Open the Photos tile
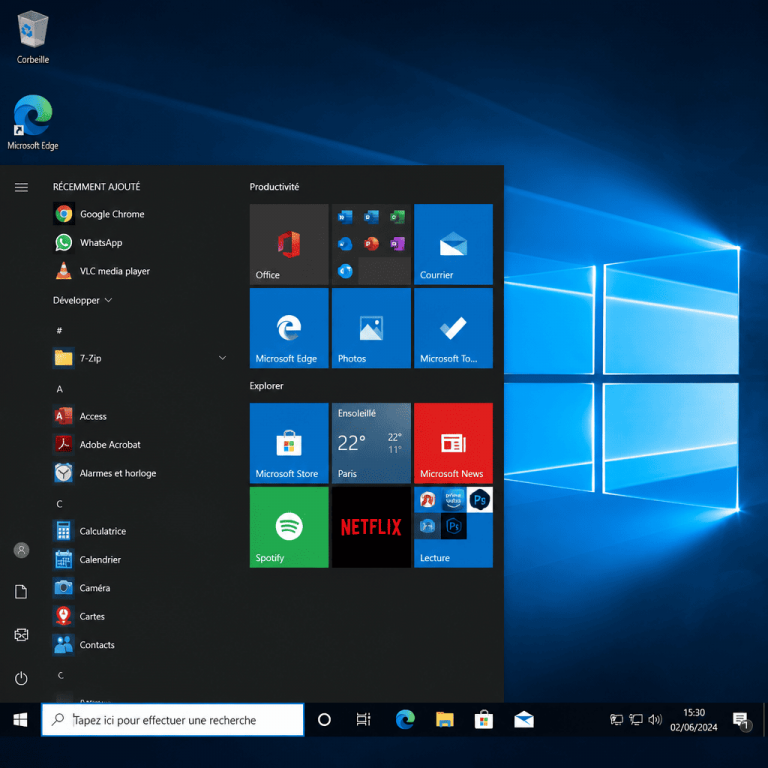Screen dimensions: 768x768 click(x=371, y=328)
